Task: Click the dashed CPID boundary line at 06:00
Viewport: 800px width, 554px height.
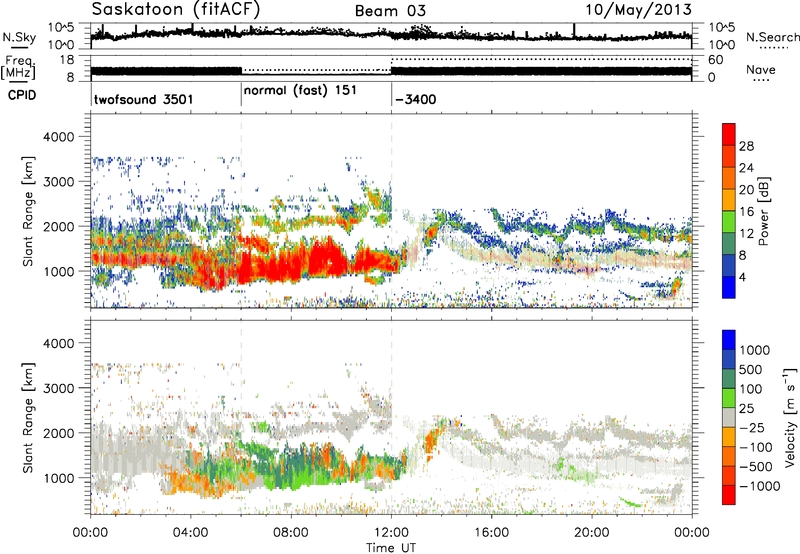Action: point(241,211)
